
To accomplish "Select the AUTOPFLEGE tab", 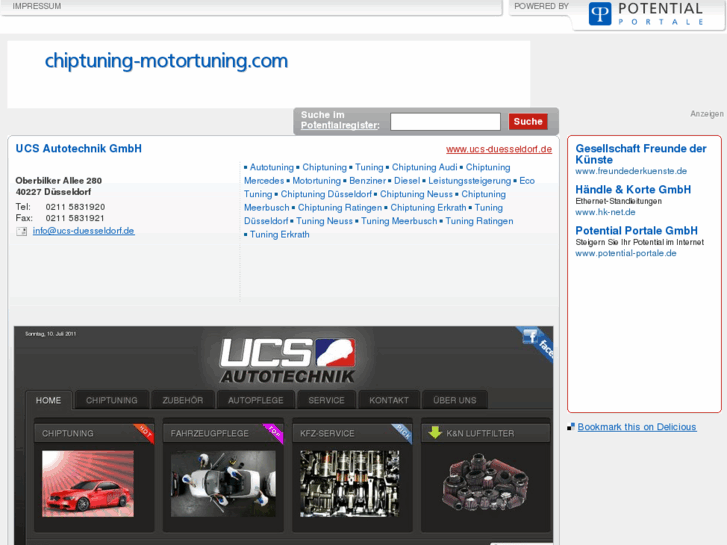I will click(x=255, y=400).
